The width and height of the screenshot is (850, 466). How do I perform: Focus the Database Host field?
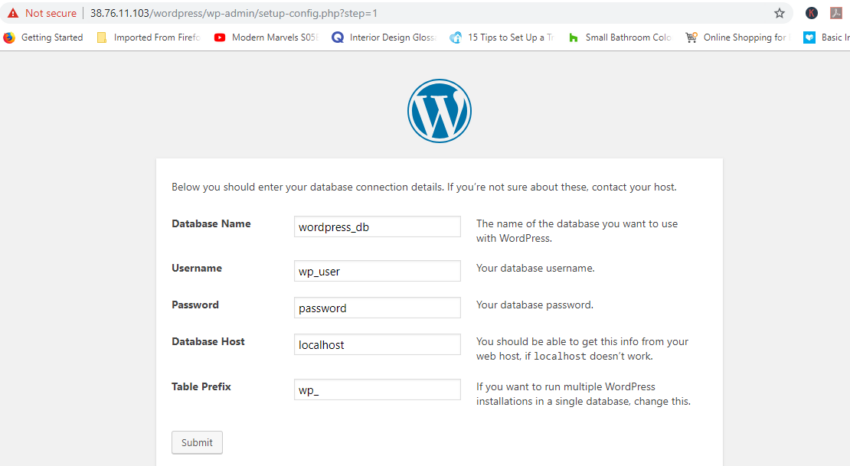click(377, 345)
